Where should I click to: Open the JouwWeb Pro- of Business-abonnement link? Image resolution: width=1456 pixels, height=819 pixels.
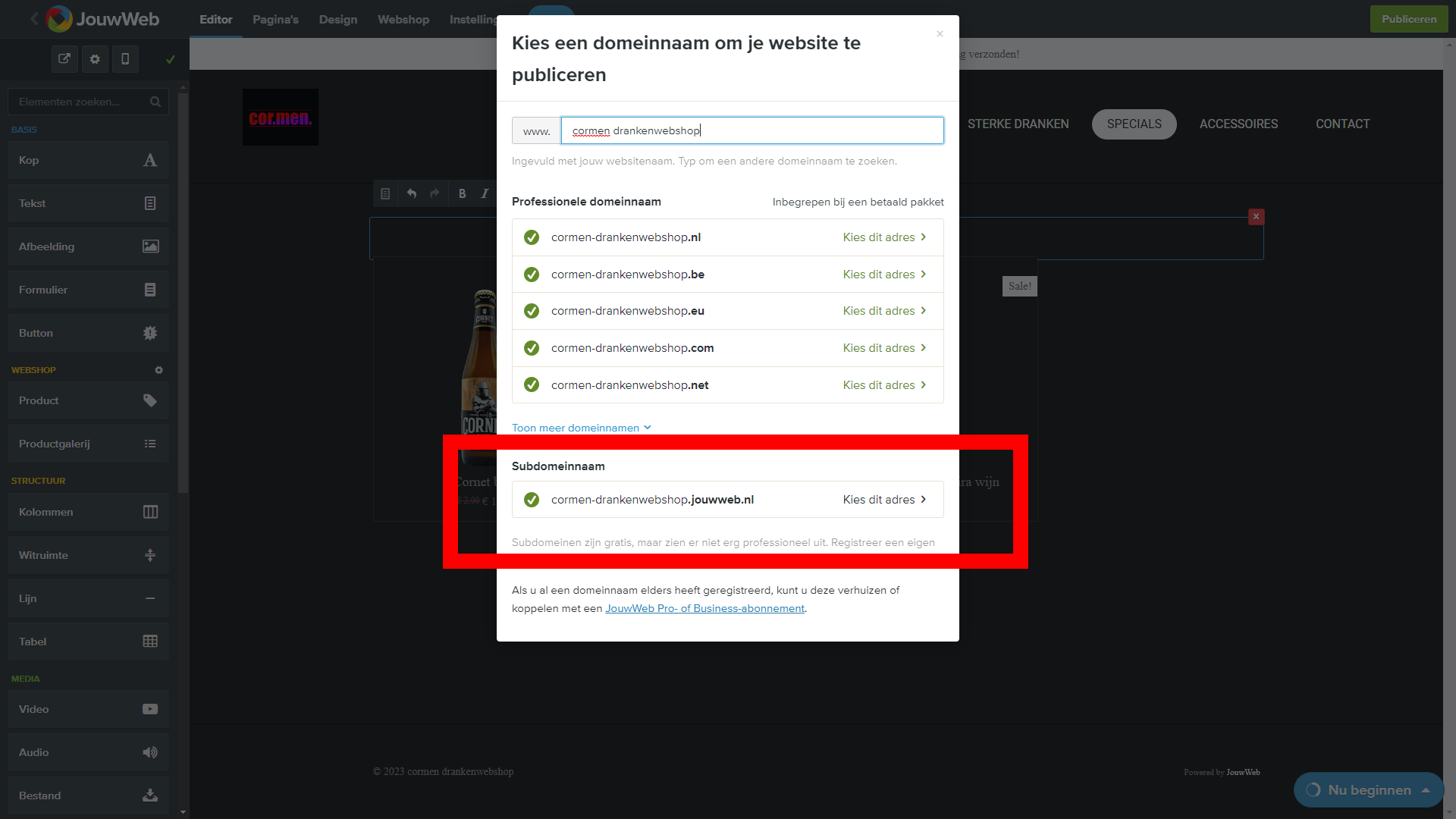tap(704, 608)
